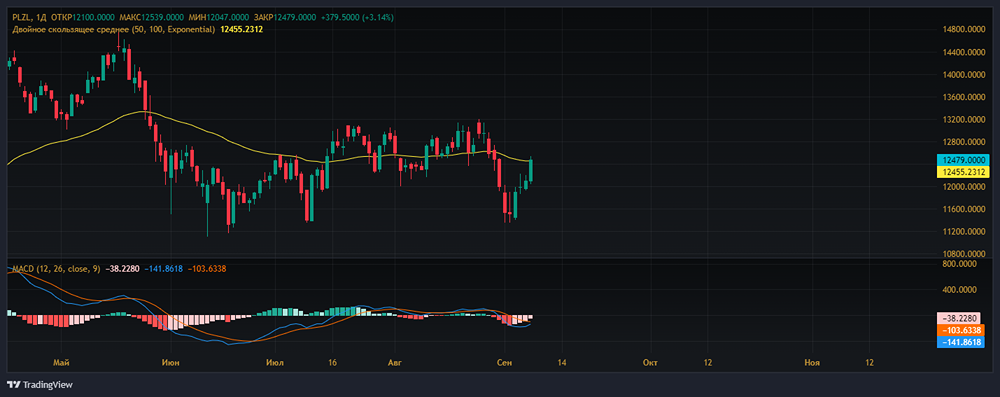Click the 14000.0000 price axis label

click(965, 75)
